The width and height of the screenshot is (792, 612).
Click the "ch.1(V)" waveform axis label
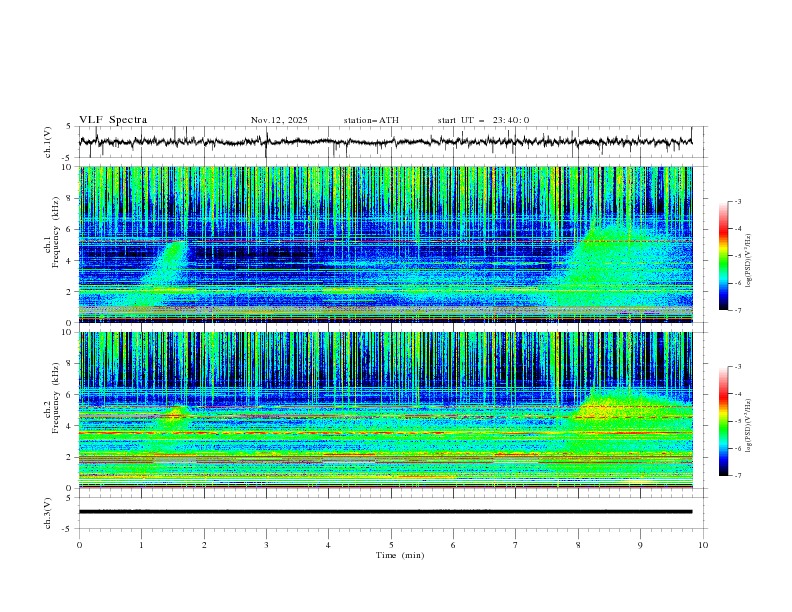[x=48, y=142]
